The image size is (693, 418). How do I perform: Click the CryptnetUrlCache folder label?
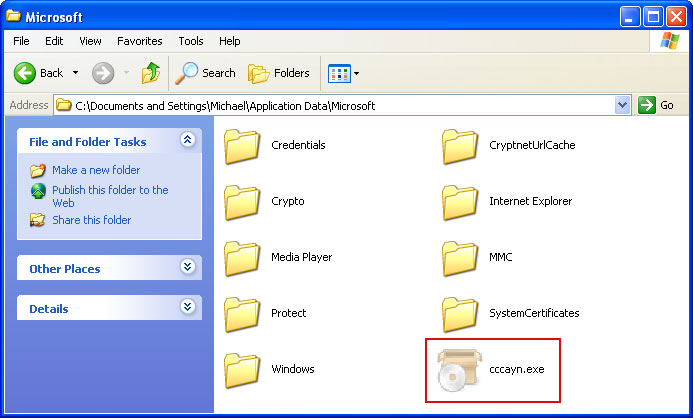tap(532, 145)
